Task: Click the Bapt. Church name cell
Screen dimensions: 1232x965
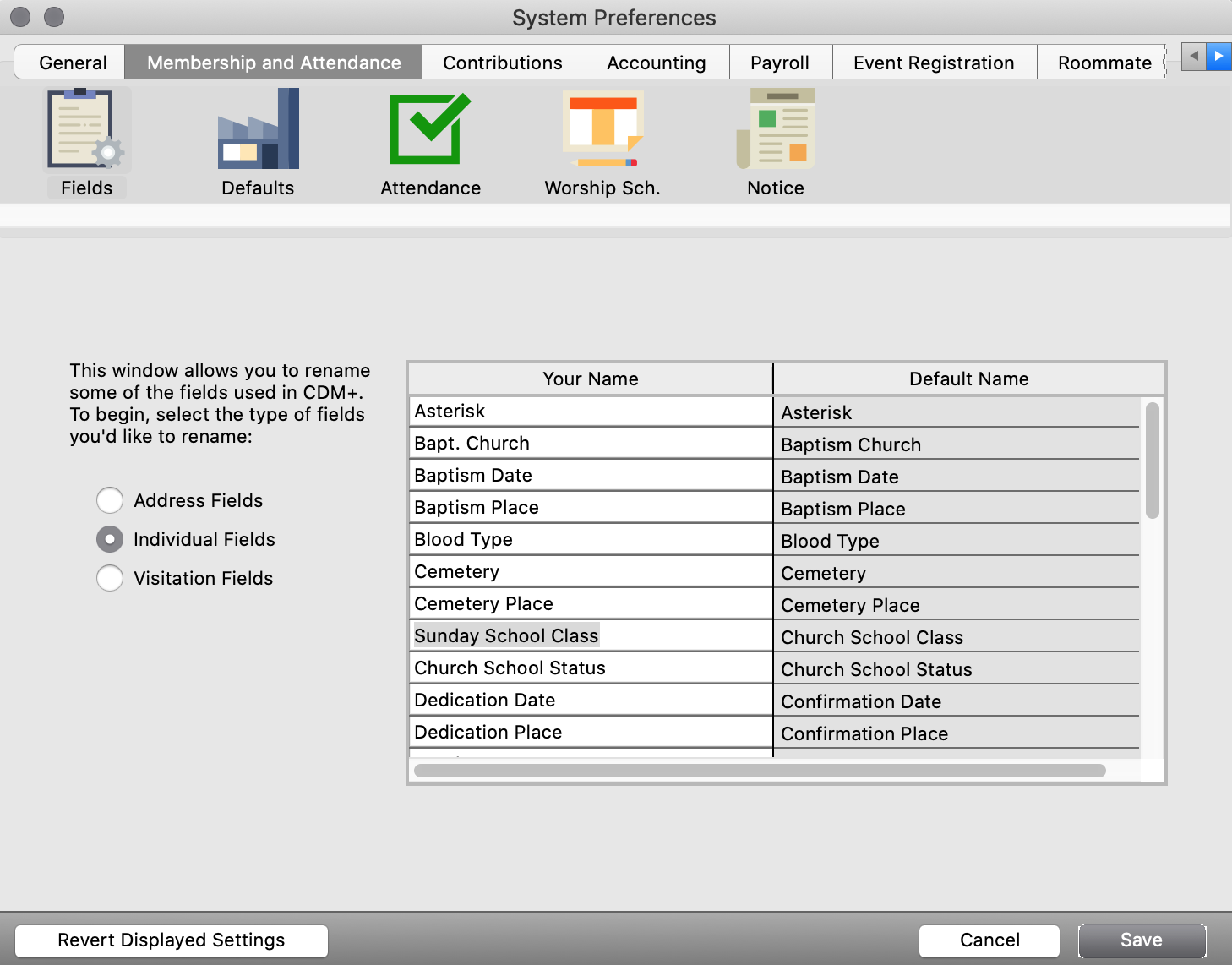Action: [x=590, y=443]
